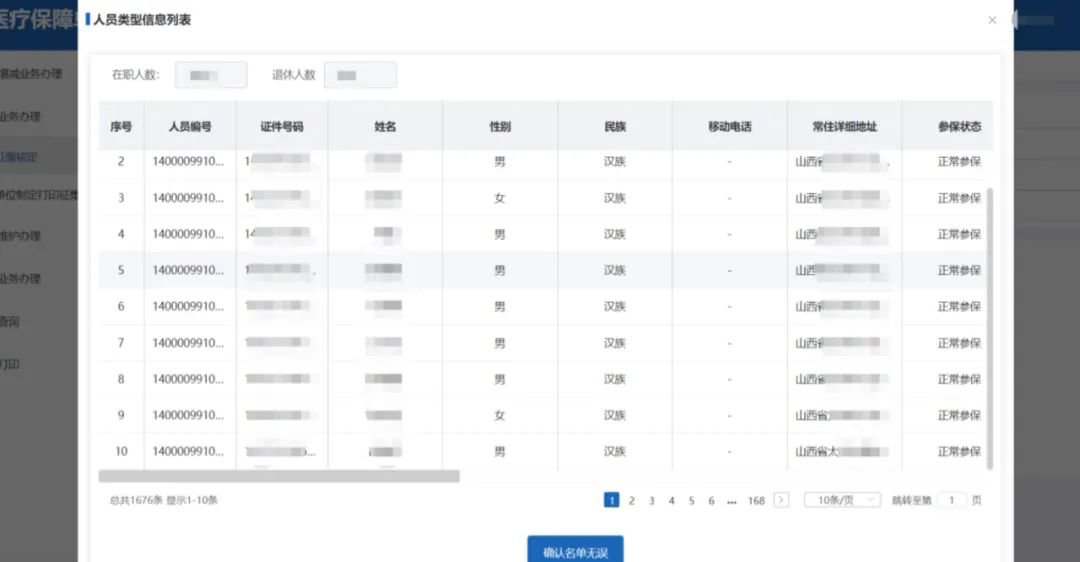Screen dimensions: 1080x562
Task: Click the 跳转至第 page number input
Action: tap(951, 500)
